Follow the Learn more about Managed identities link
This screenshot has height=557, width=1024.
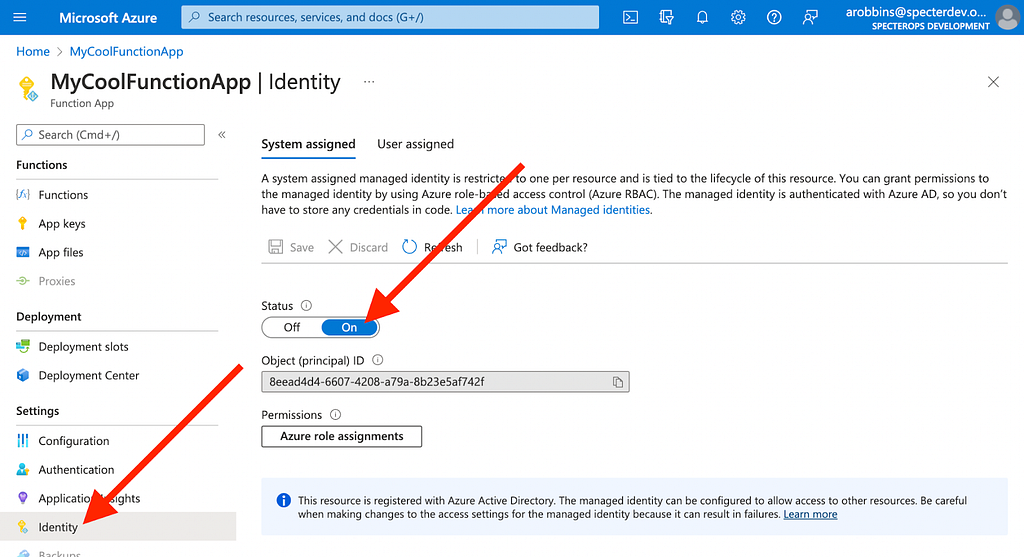point(553,210)
